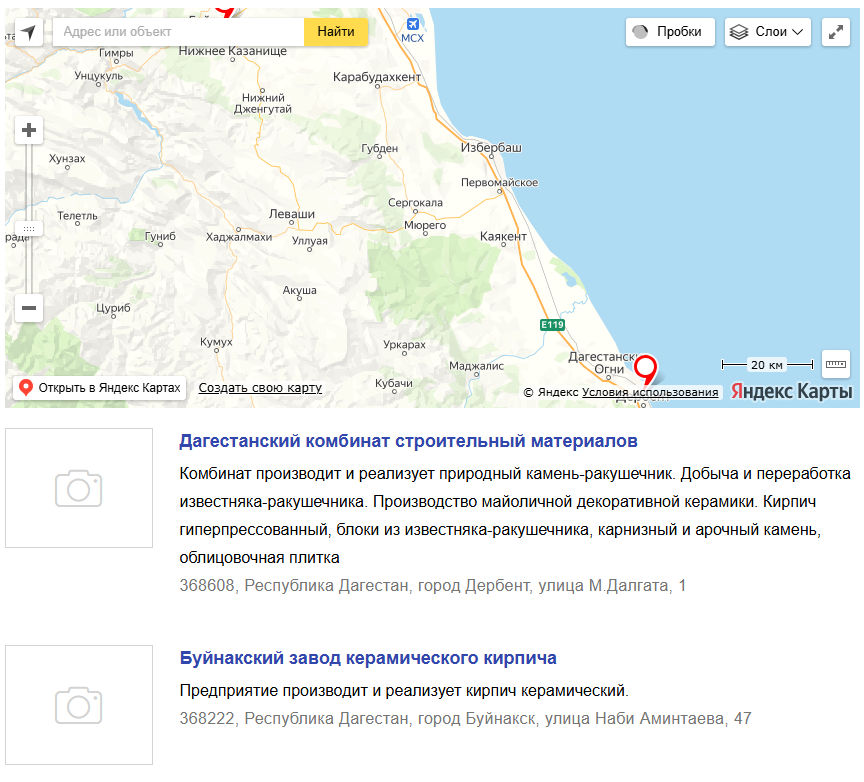
Task: Click the Гуниб label on map
Action: (x=160, y=236)
